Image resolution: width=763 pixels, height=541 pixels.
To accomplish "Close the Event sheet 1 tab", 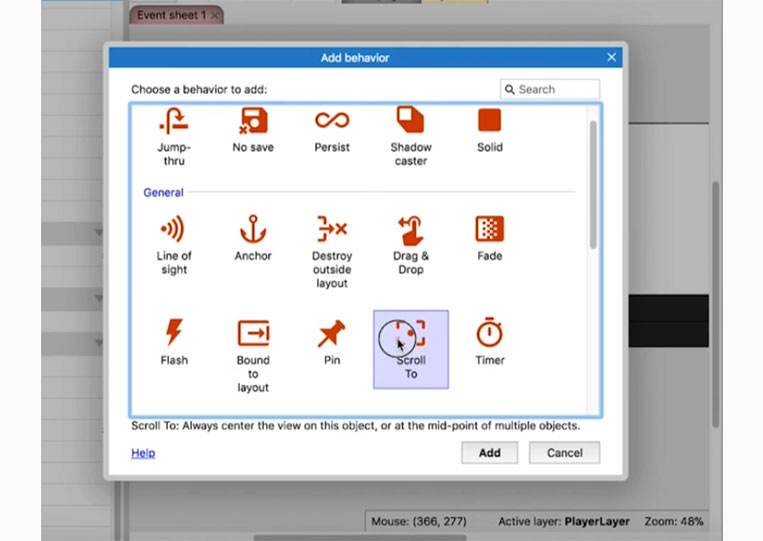I will (x=215, y=16).
